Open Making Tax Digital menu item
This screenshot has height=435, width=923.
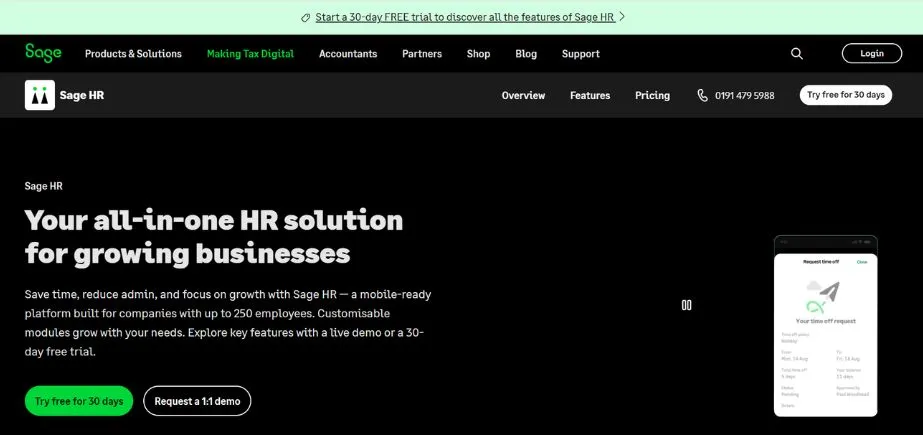250,54
